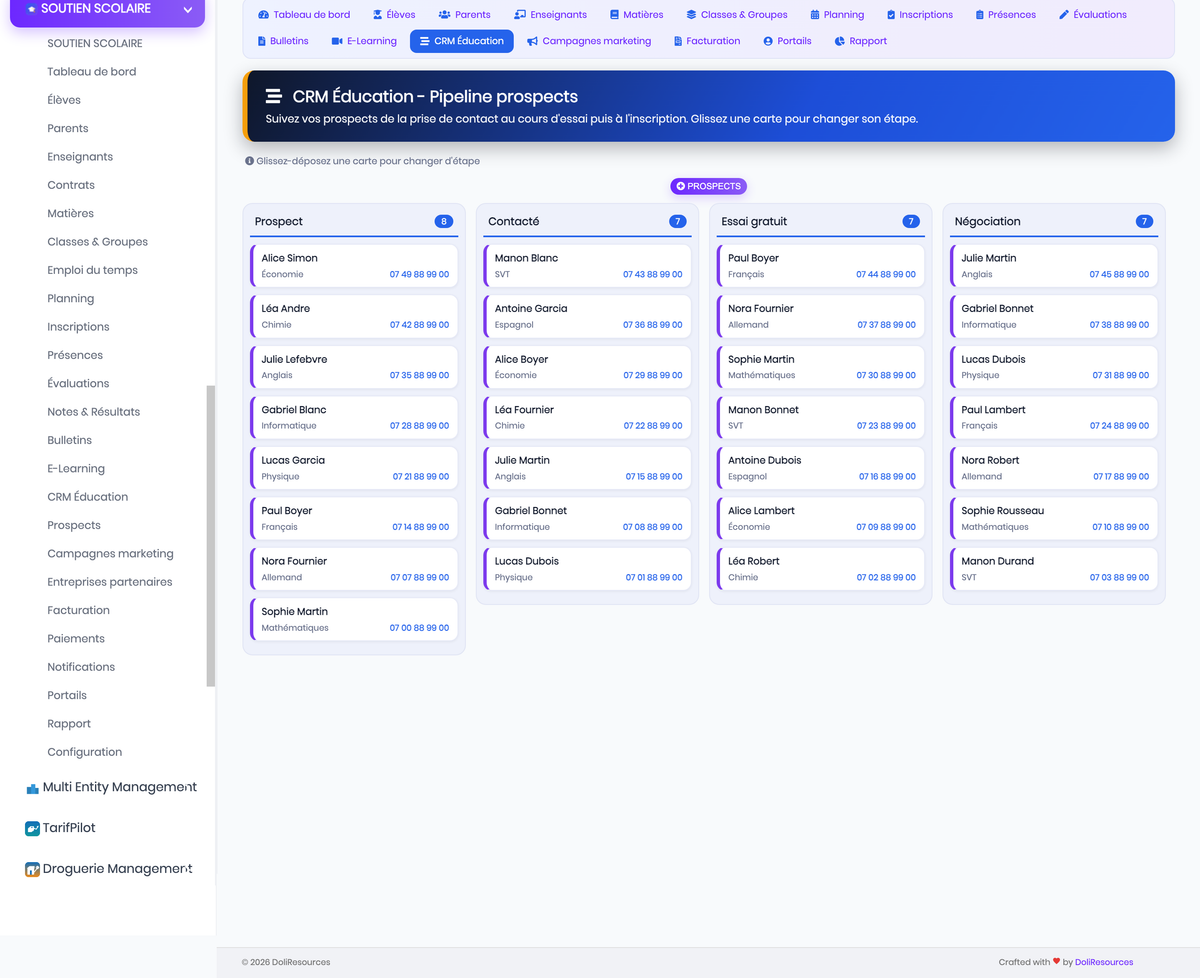Select Prospects in the sidebar menu

[74, 525]
